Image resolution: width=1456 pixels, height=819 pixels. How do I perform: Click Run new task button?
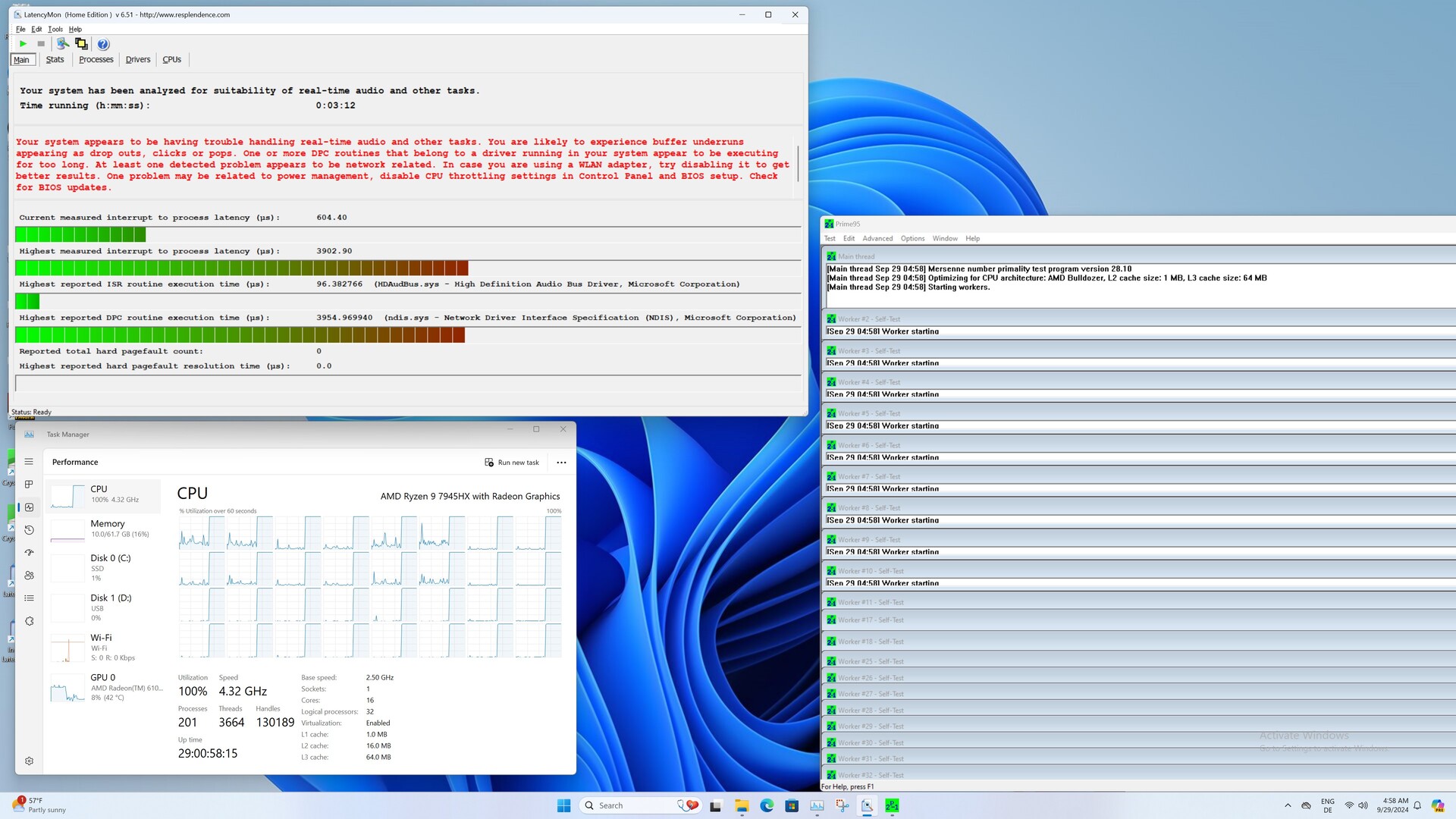[x=512, y=463]
